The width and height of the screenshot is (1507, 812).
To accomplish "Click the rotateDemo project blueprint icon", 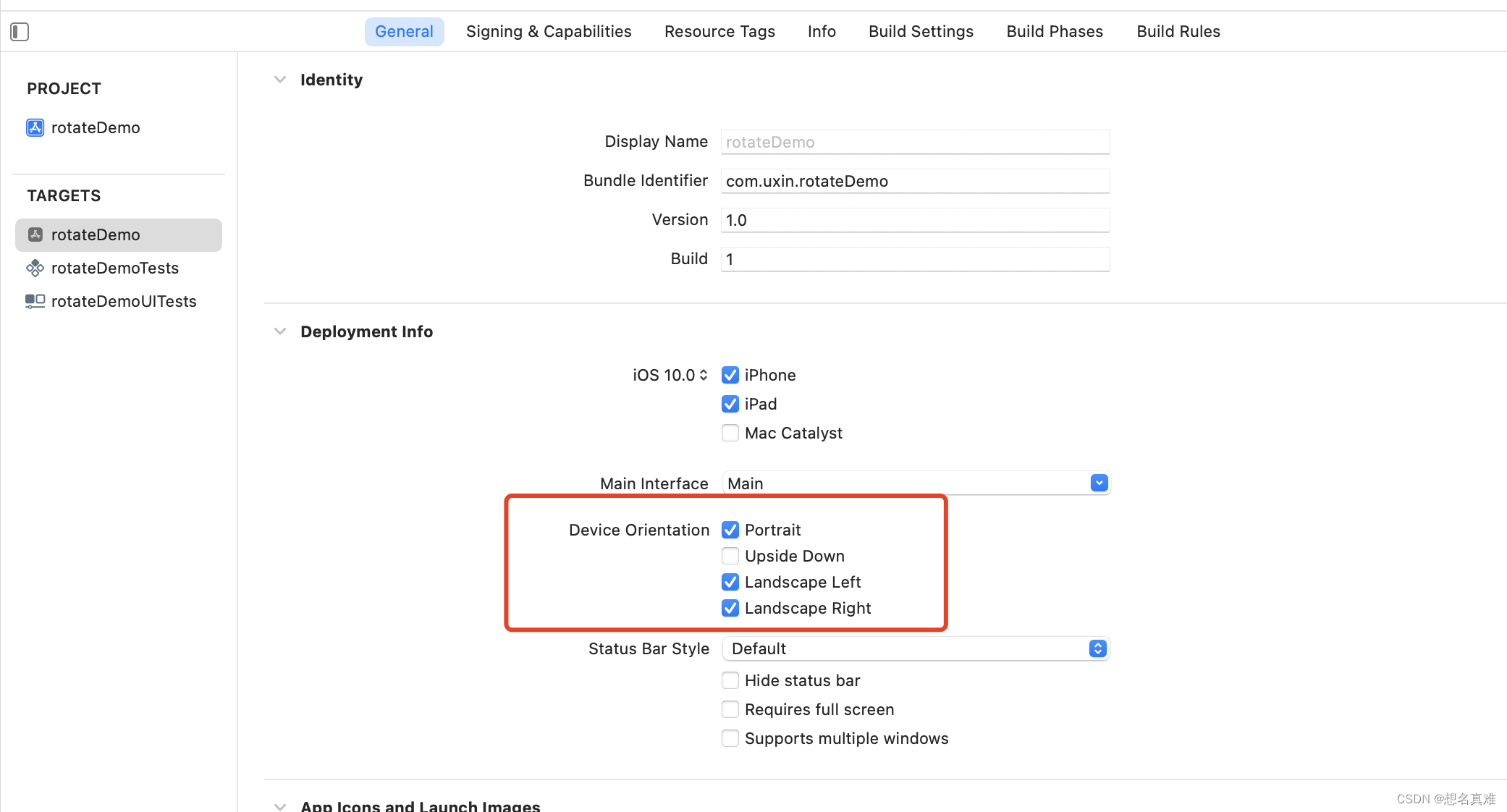I will click(35, 127).
